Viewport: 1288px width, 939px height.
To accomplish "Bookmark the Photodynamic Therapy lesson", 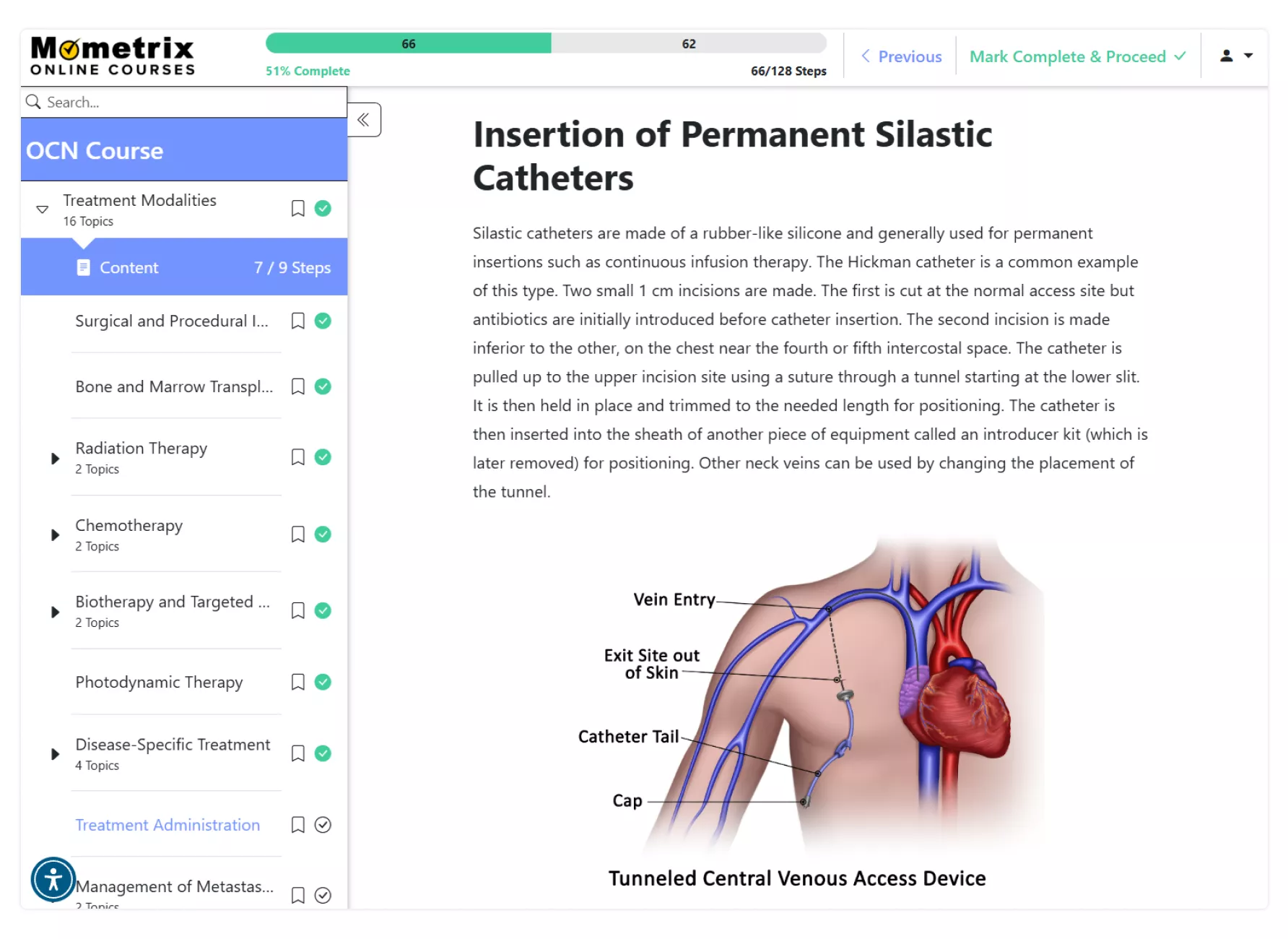I will pos(297,683).
